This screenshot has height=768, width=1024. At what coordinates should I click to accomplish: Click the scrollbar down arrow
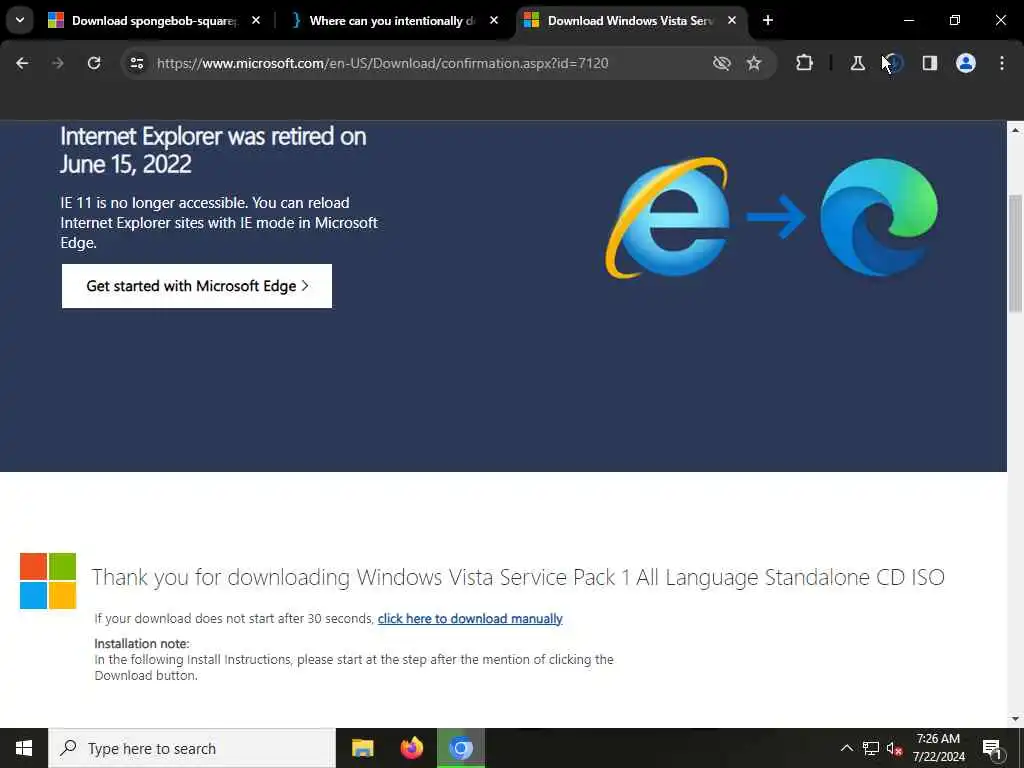(x=1016, y=719)
